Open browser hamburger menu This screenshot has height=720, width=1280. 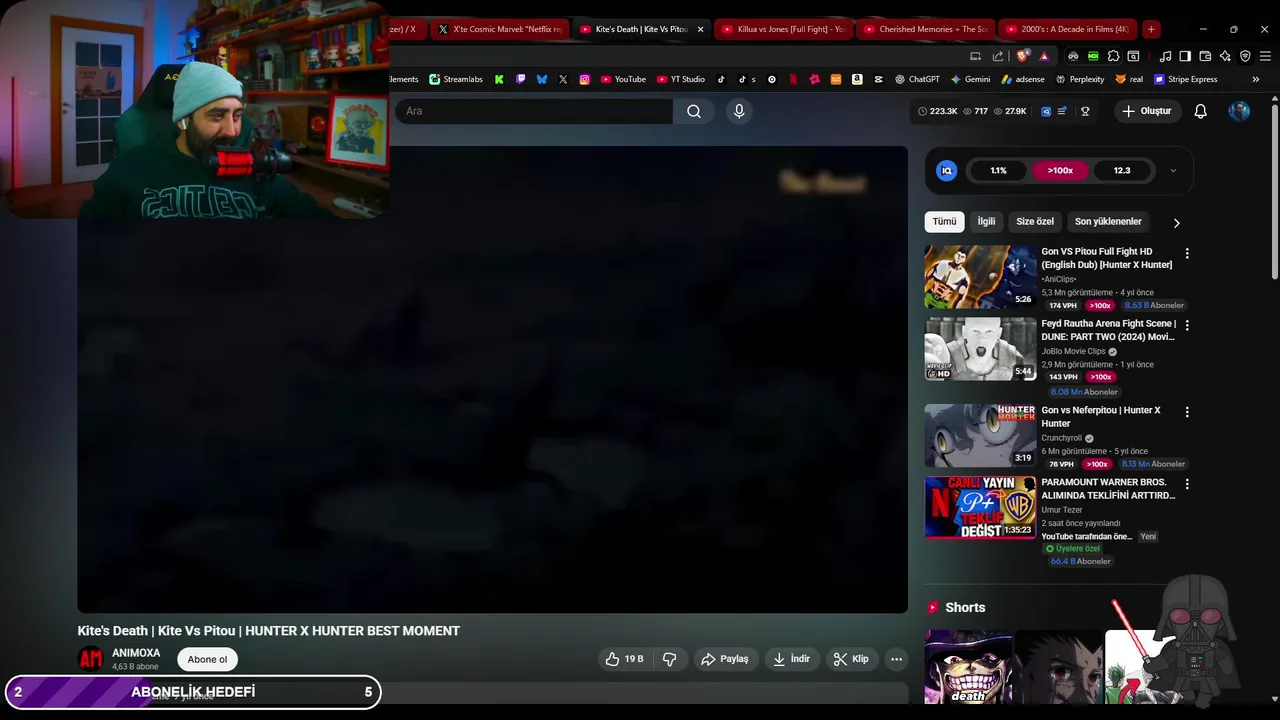click(1265, 56)
